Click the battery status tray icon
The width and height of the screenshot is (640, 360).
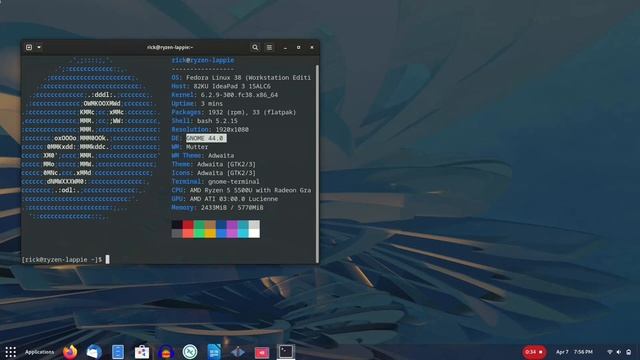click(629, 352)
